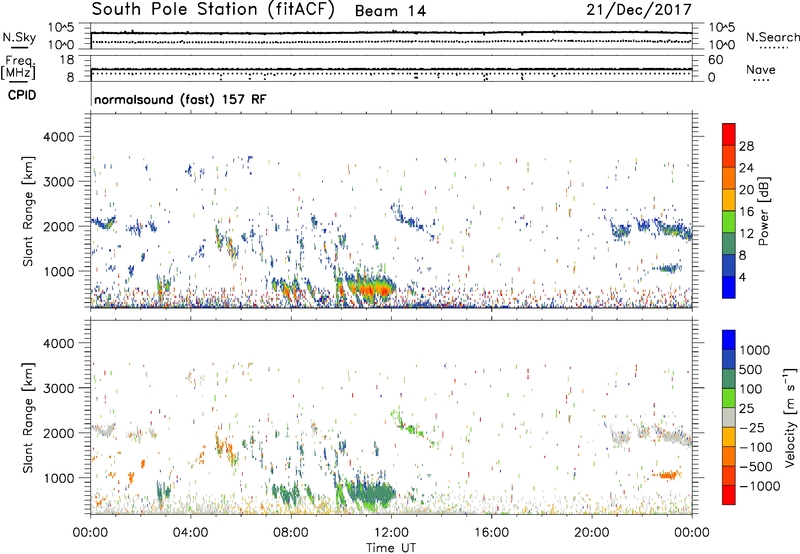This screenshot has width=800, height=554.
Task: Click the "N.Search" legend label
Action: [x=772, y=37]
